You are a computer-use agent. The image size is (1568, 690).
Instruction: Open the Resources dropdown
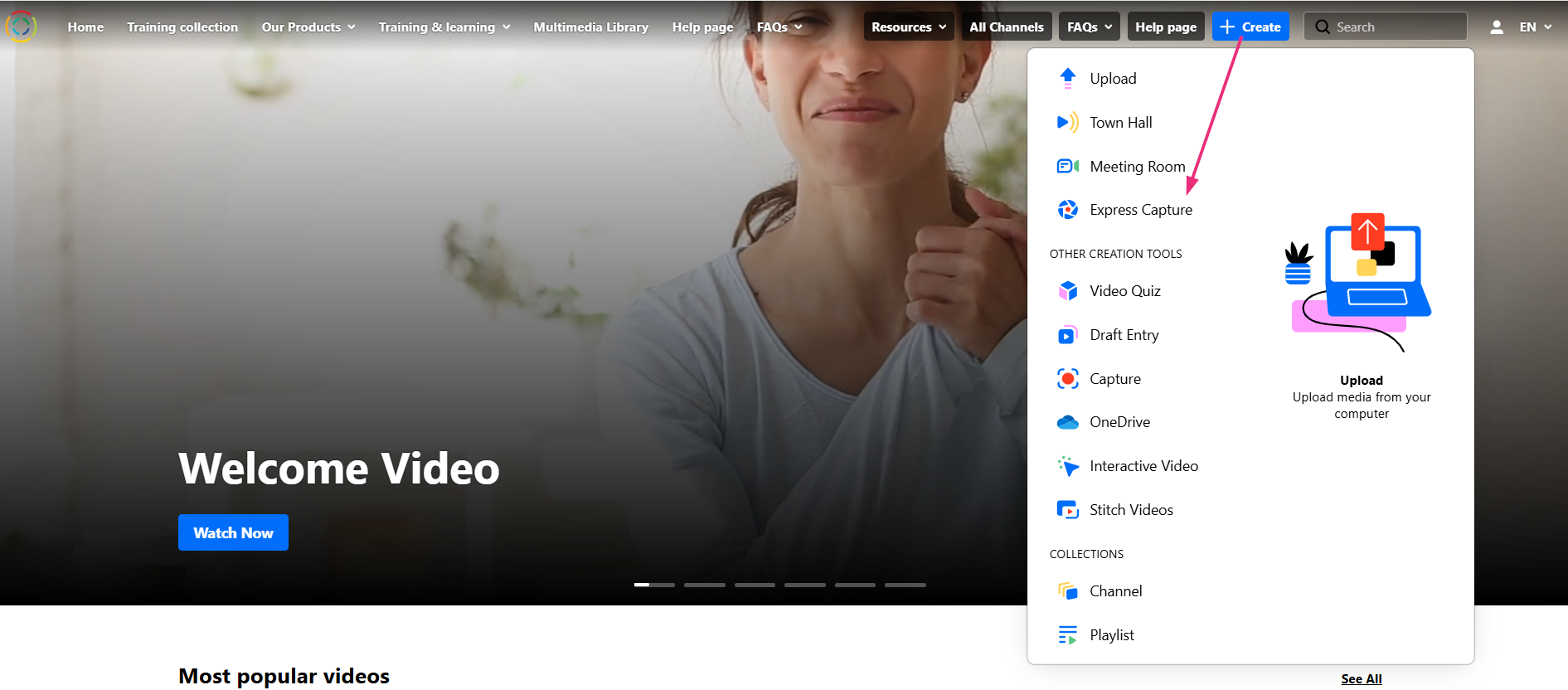909,27
